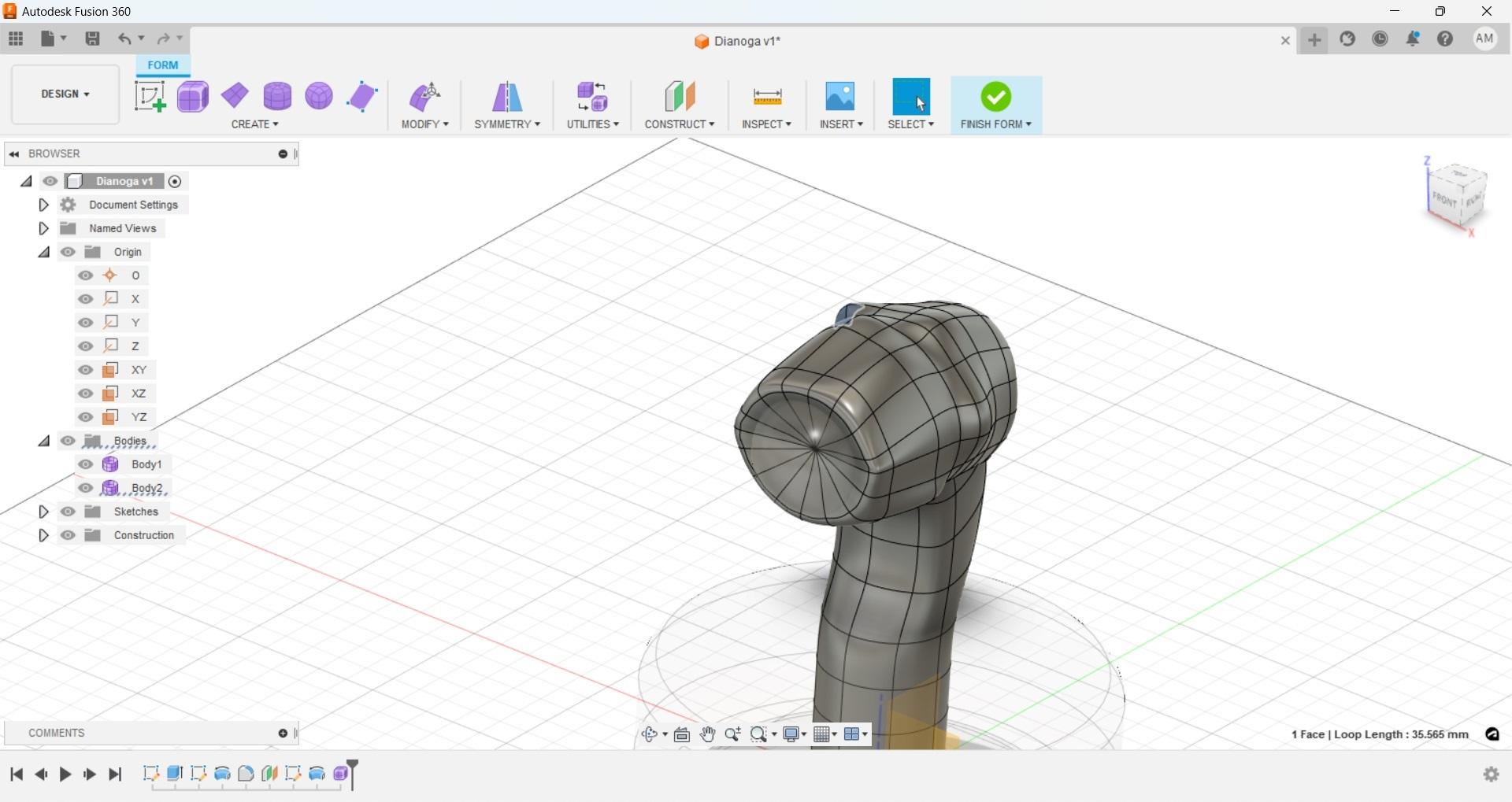Image resolution: width=1512 pixels, height=802 pixels.
Task: Click the Edit Form modify icon
Action: tap(425, 97)
